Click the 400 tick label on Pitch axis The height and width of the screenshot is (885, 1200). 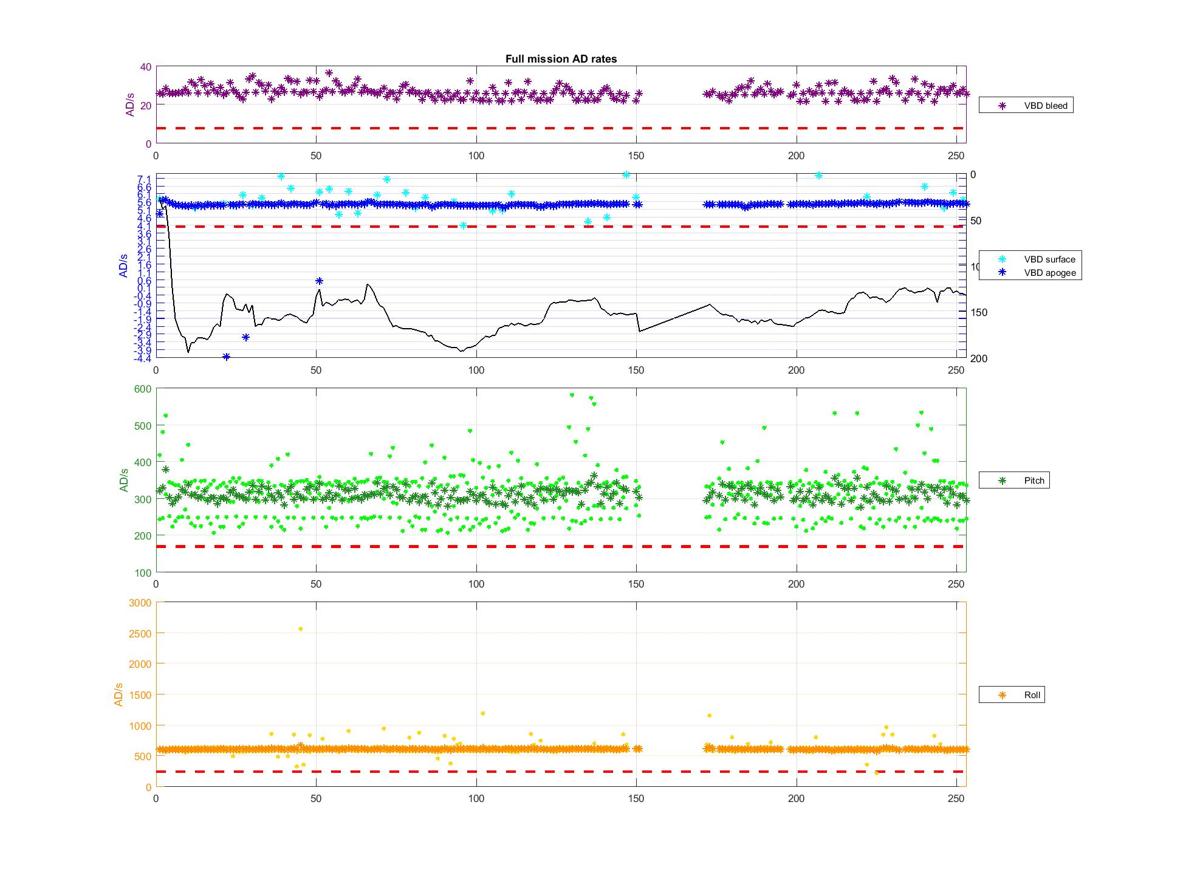click(141, 463)
